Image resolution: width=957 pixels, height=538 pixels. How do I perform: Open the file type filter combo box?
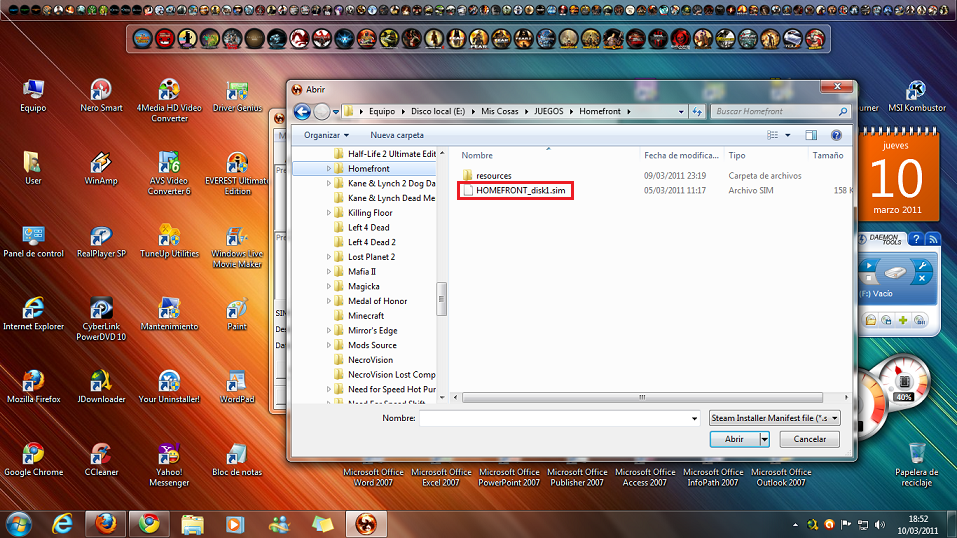774,418
